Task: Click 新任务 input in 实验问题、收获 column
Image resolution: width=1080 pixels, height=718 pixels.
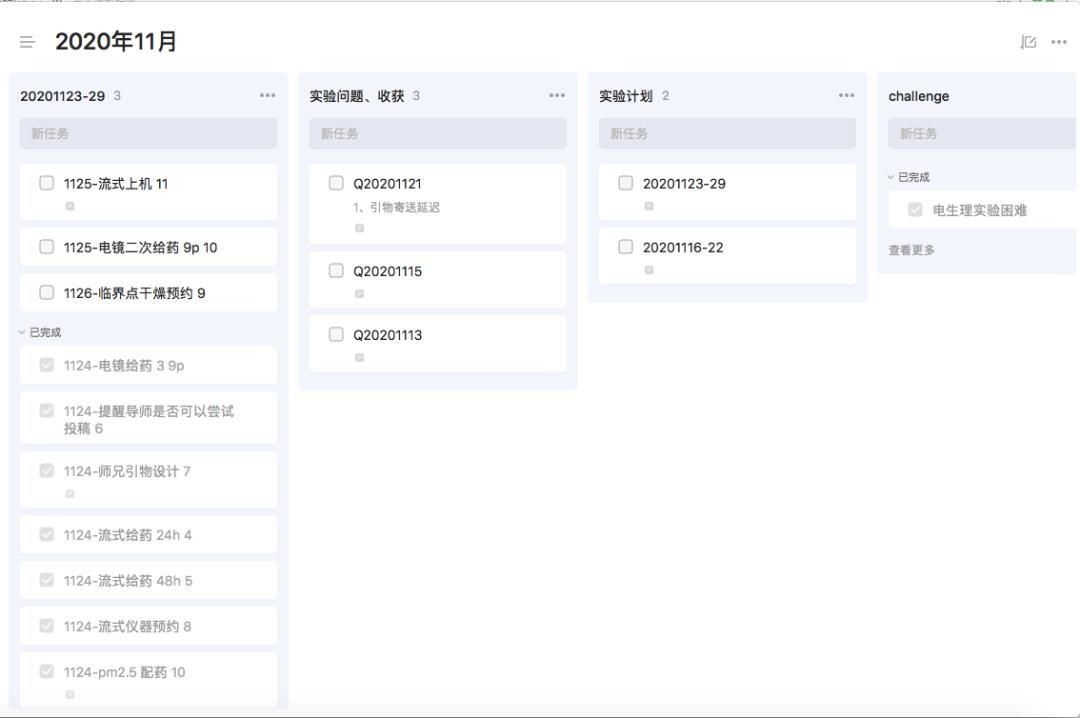Action: tap(437, 133)
